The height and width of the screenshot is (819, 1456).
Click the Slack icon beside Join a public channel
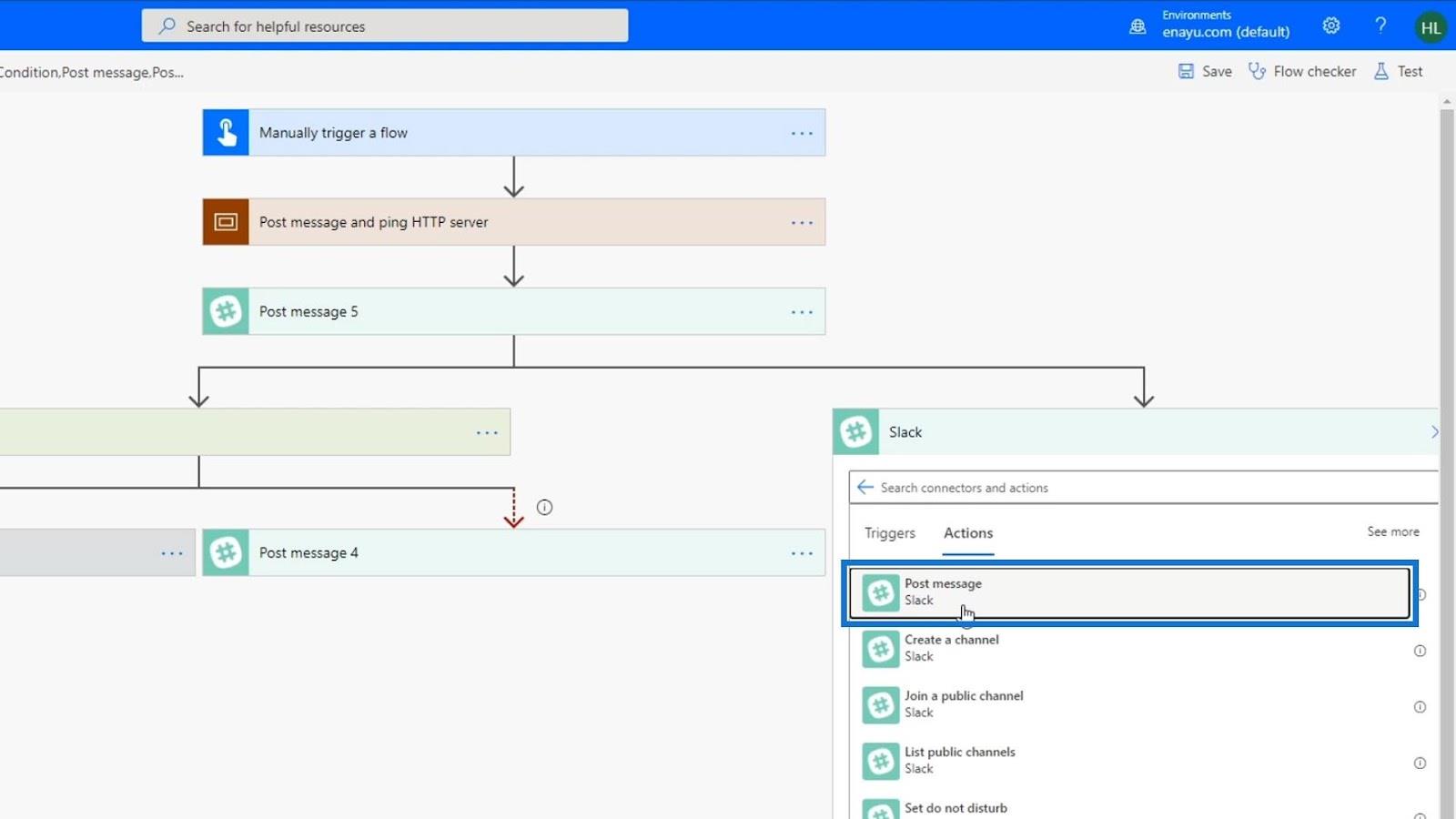coord(880,705)
